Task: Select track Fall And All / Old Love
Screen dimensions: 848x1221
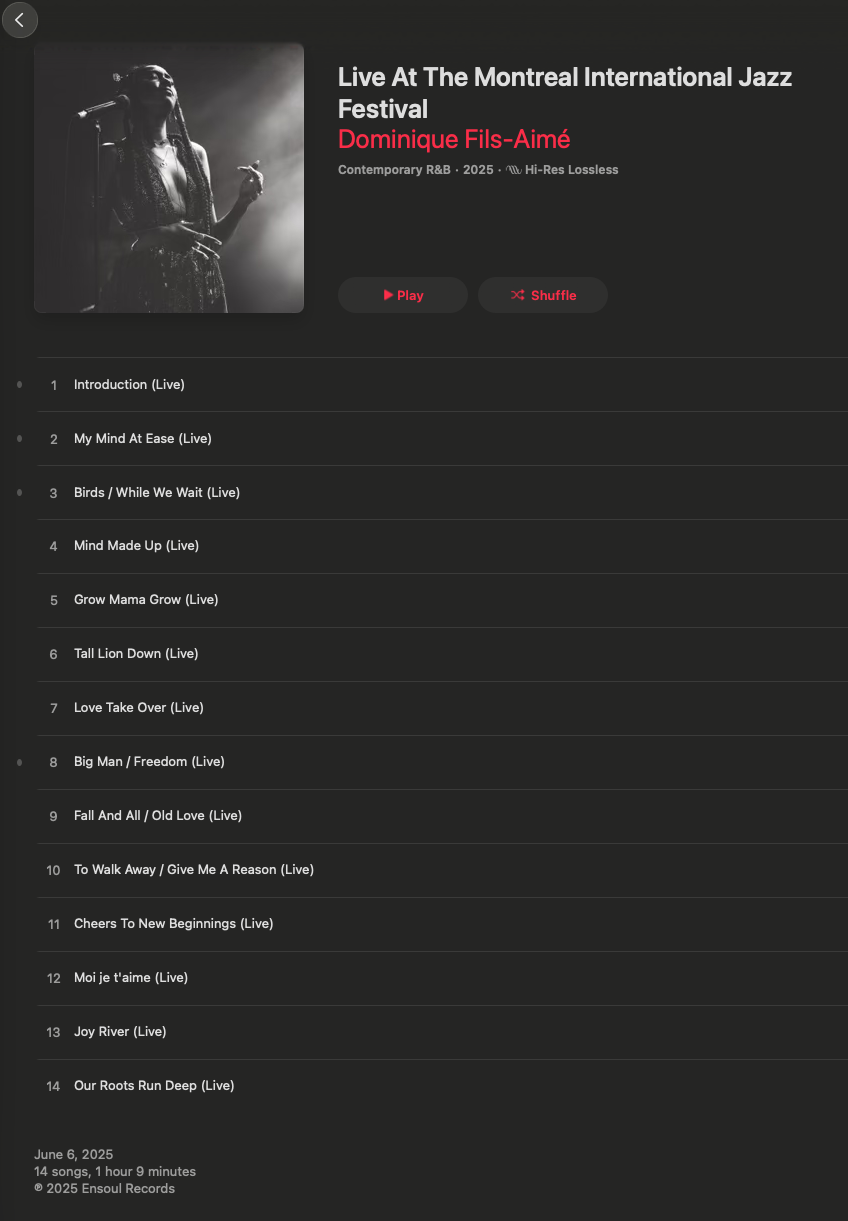Action: (x=442, y=816)
